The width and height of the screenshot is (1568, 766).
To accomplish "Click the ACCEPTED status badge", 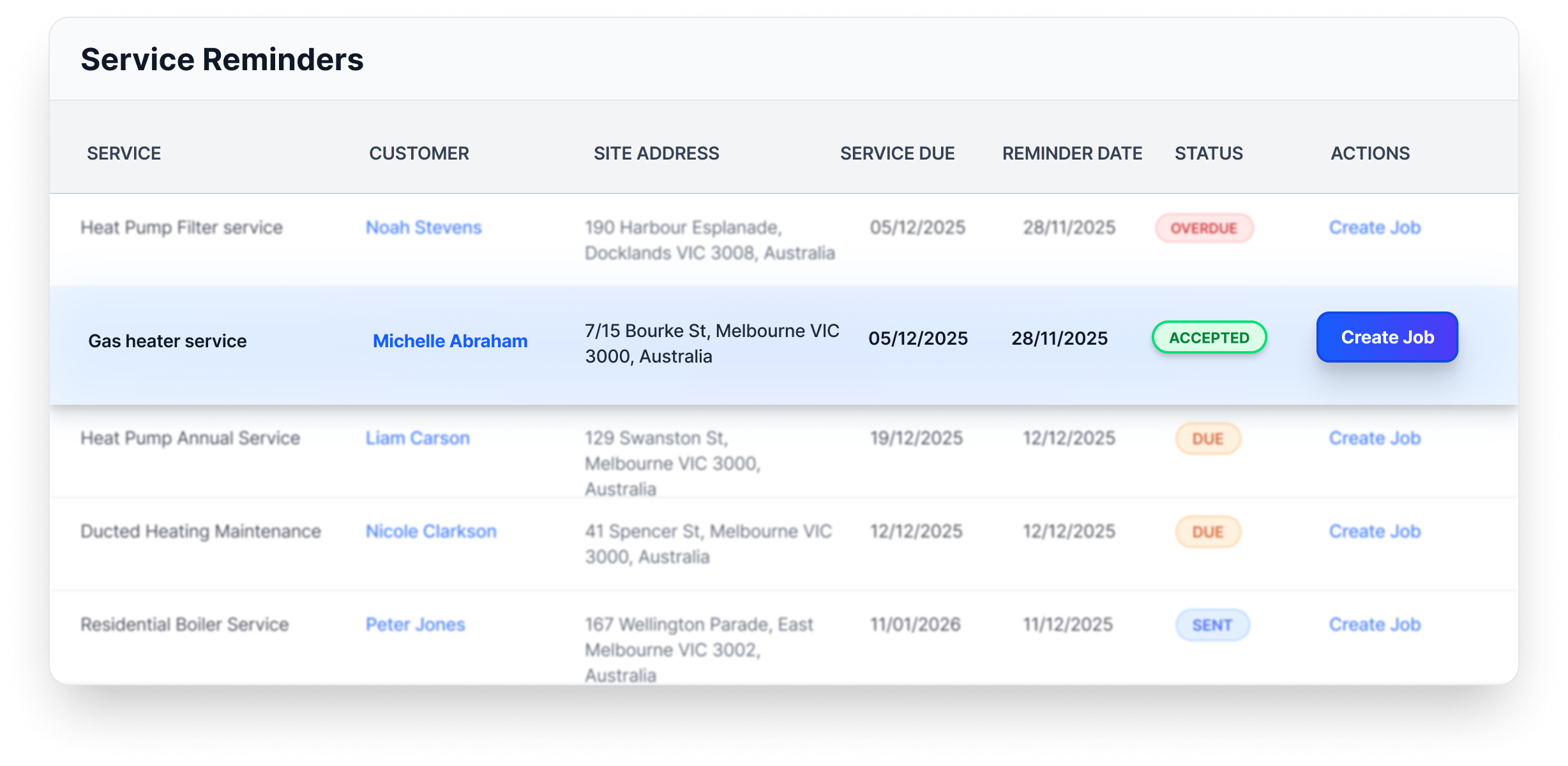I will [1209, 338].
